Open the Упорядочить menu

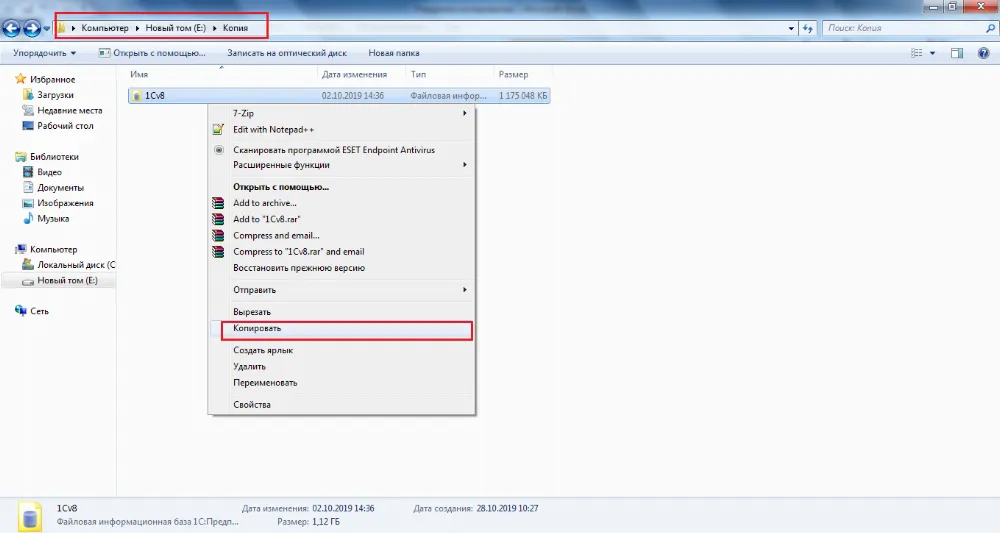tap(44, 53)
